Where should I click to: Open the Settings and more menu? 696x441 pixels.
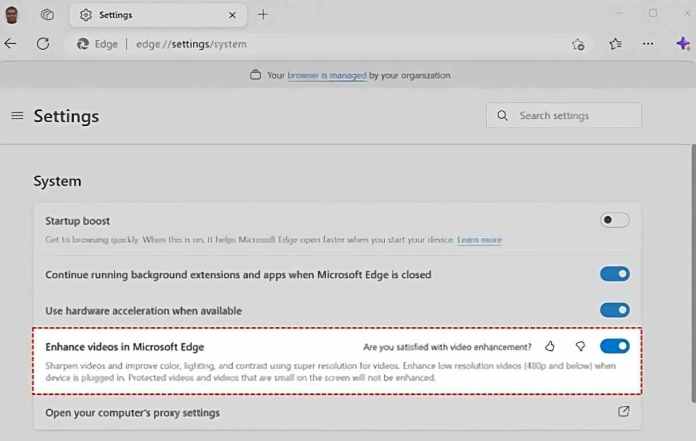648,44
